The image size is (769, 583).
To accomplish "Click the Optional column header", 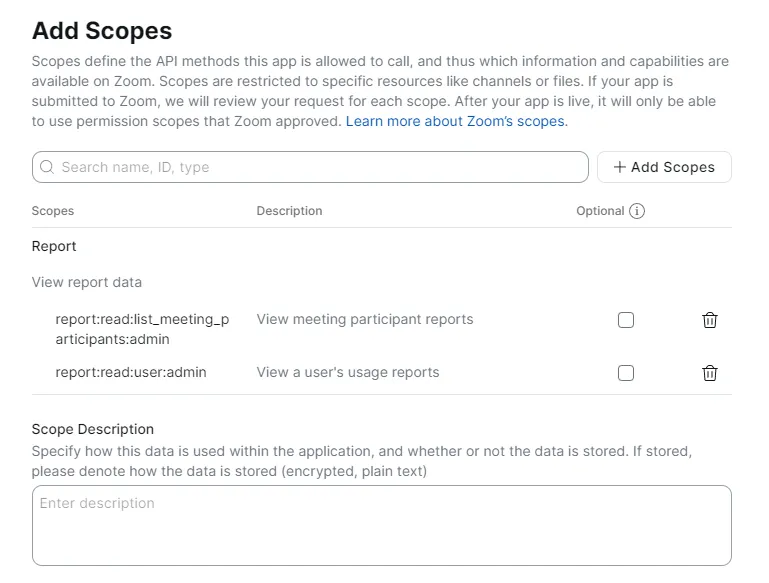I will 600,211.
